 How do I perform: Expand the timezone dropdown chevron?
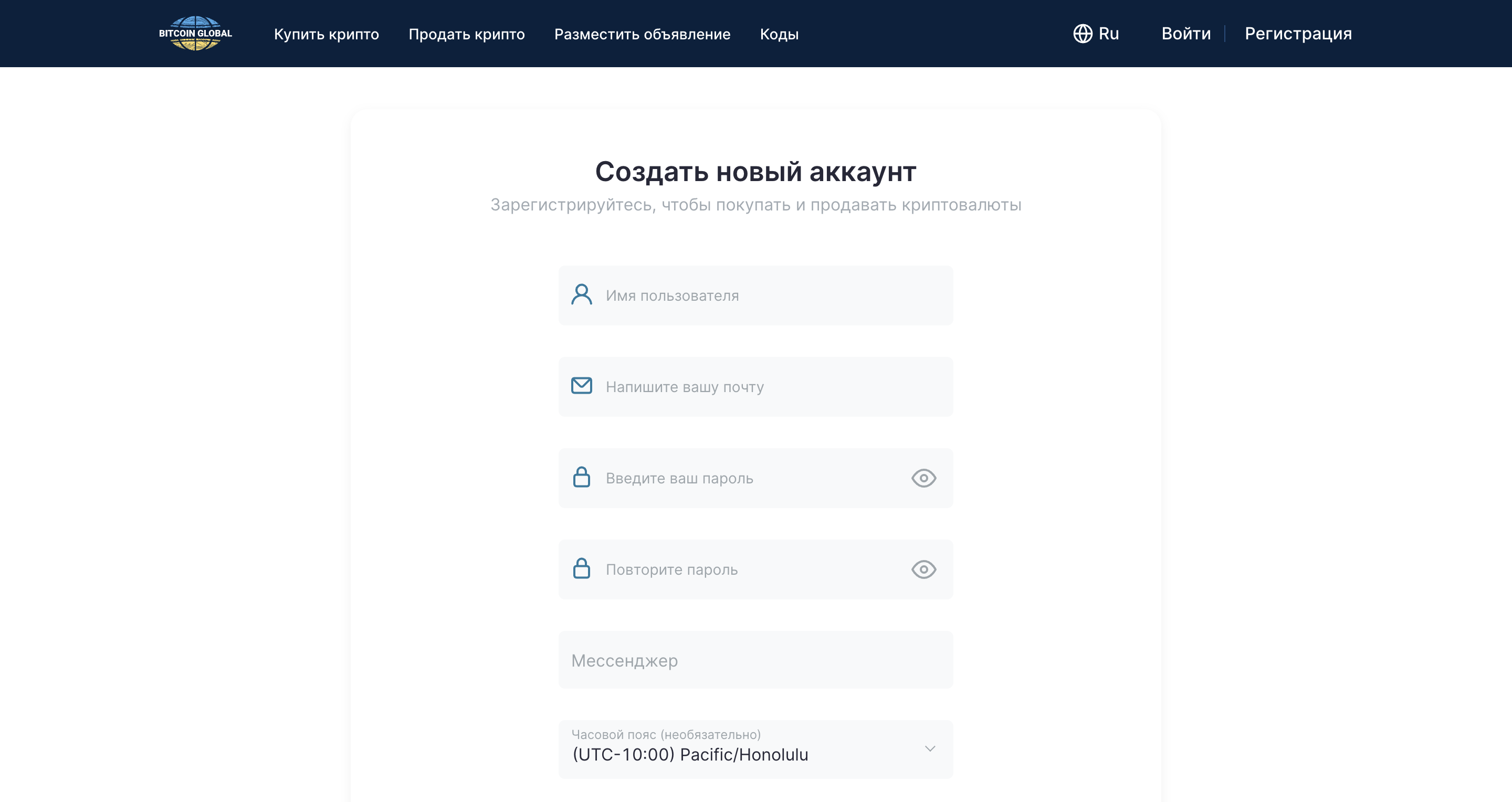coord(930,748)
